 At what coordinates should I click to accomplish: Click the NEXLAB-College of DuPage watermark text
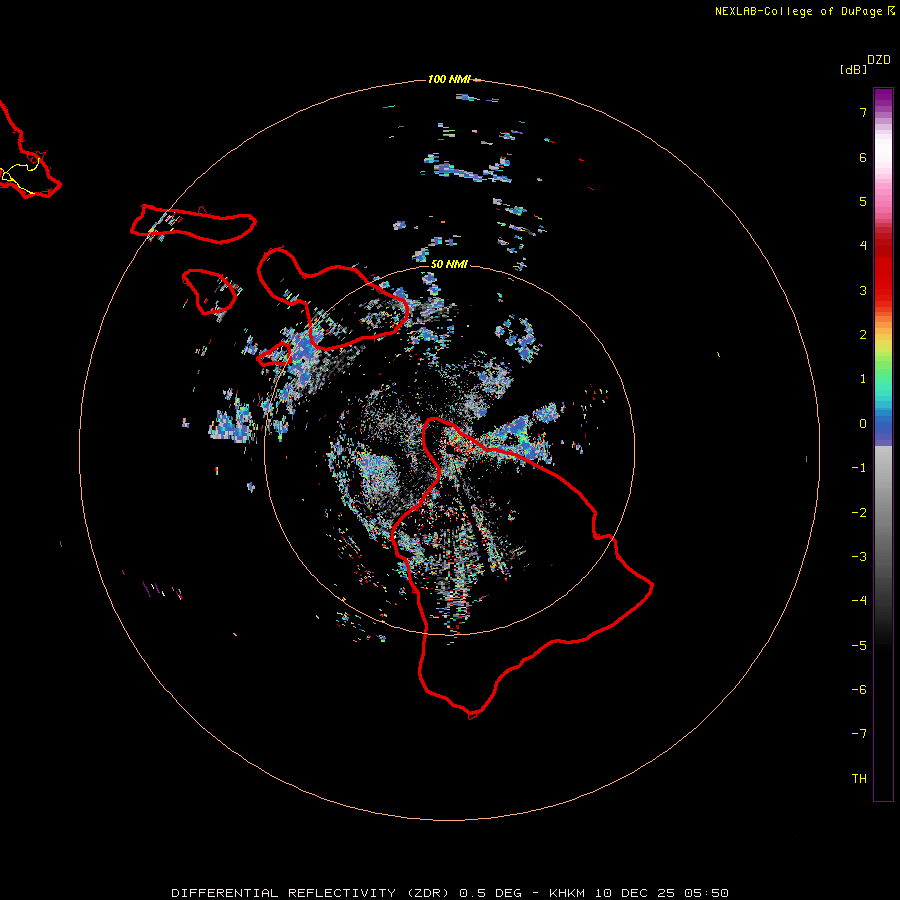pyautogui.click(x=798, y=11)
